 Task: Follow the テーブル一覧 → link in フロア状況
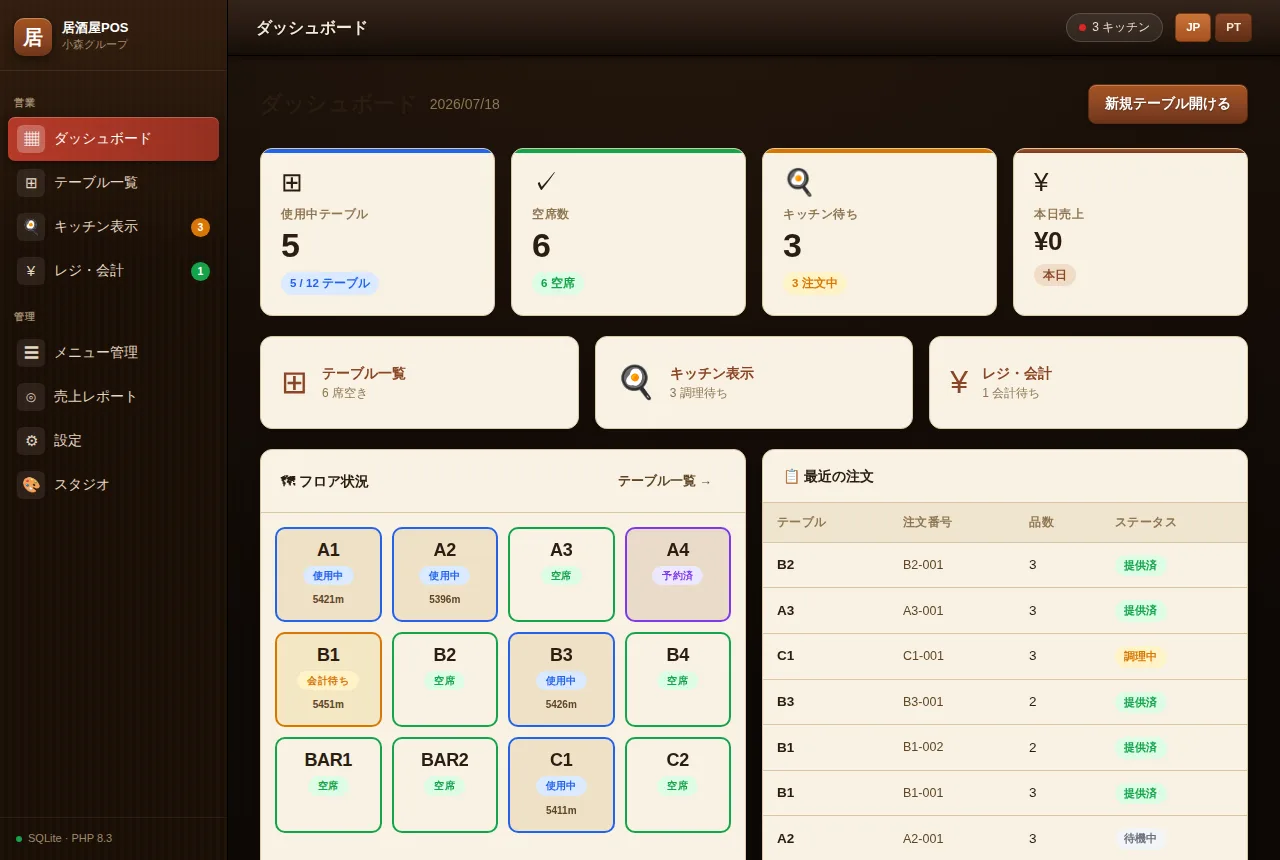click(x=665, y=481)
